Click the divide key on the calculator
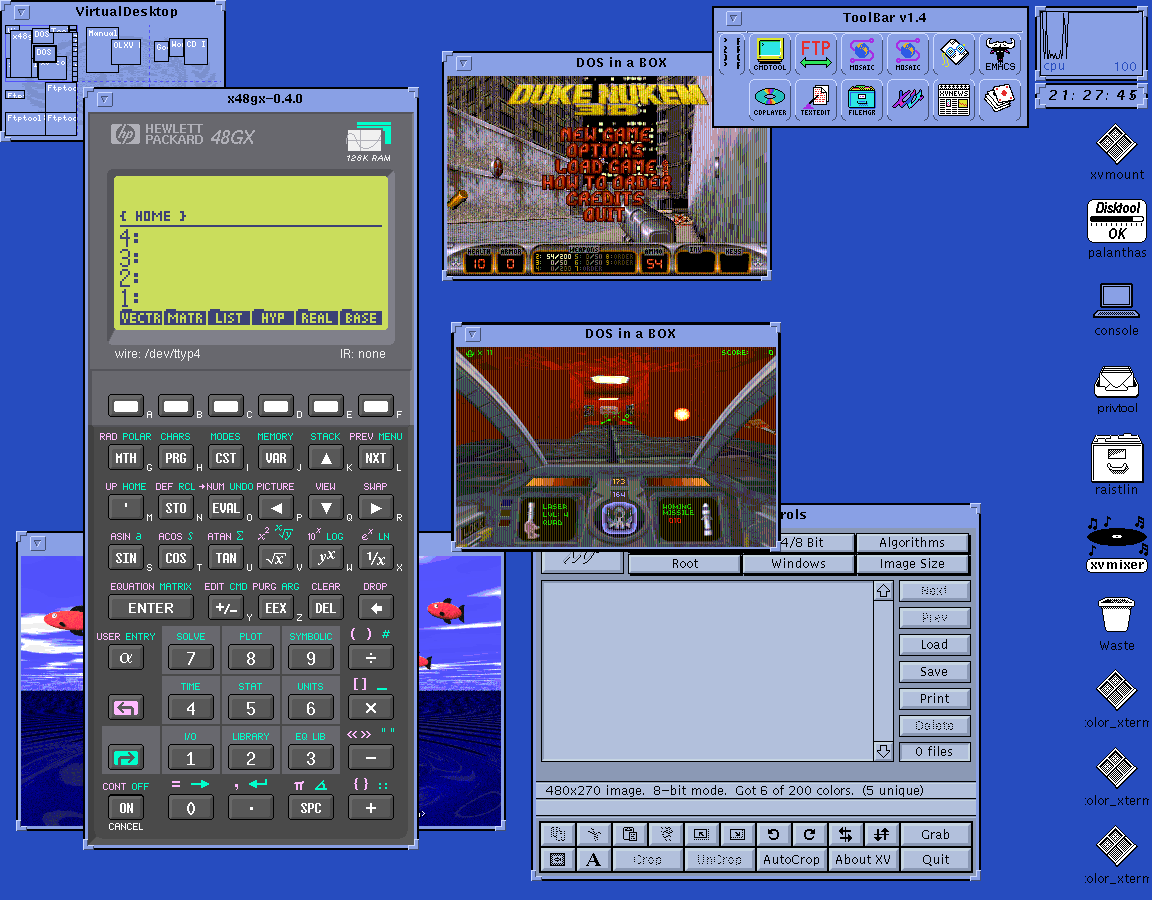Image resolution: width=1152 pixels, height=900 pixels. (x=371, y=658)
